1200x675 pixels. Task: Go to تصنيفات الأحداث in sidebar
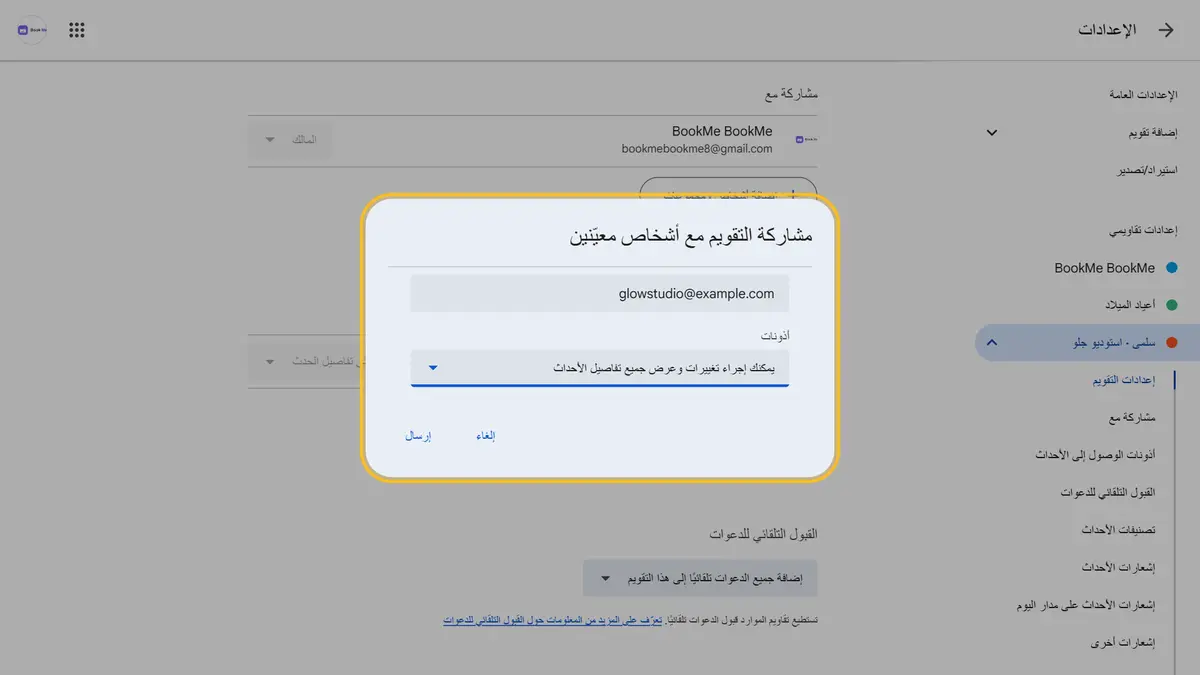pyautogui.click(x=1118, y=529)
